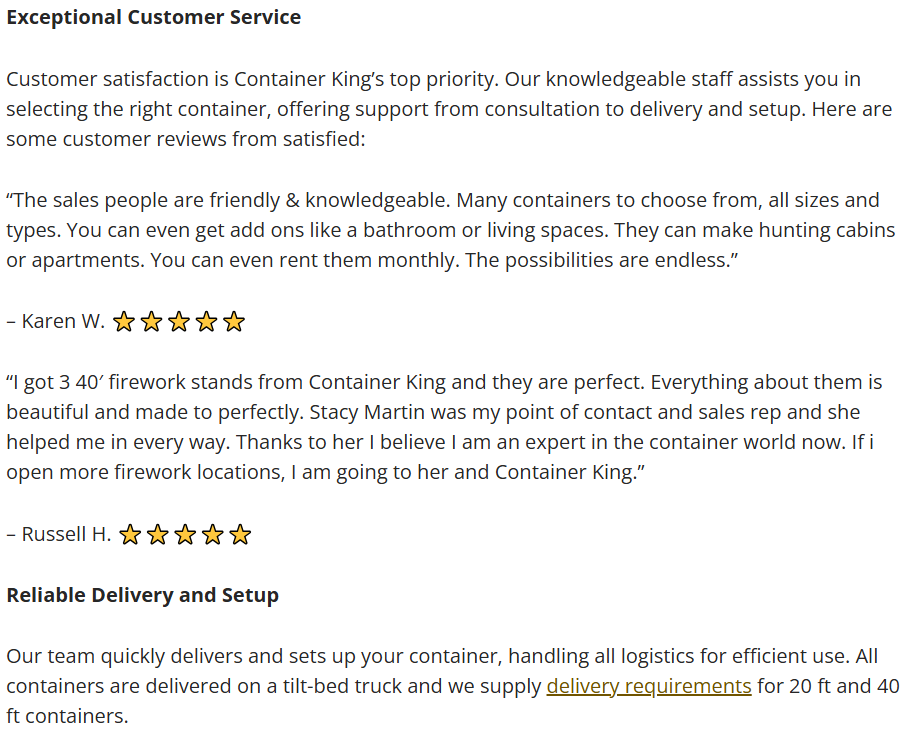Click the firework stands review paragraph
Viewport: 911px width, 732px height.
click(x=444, y=427)
